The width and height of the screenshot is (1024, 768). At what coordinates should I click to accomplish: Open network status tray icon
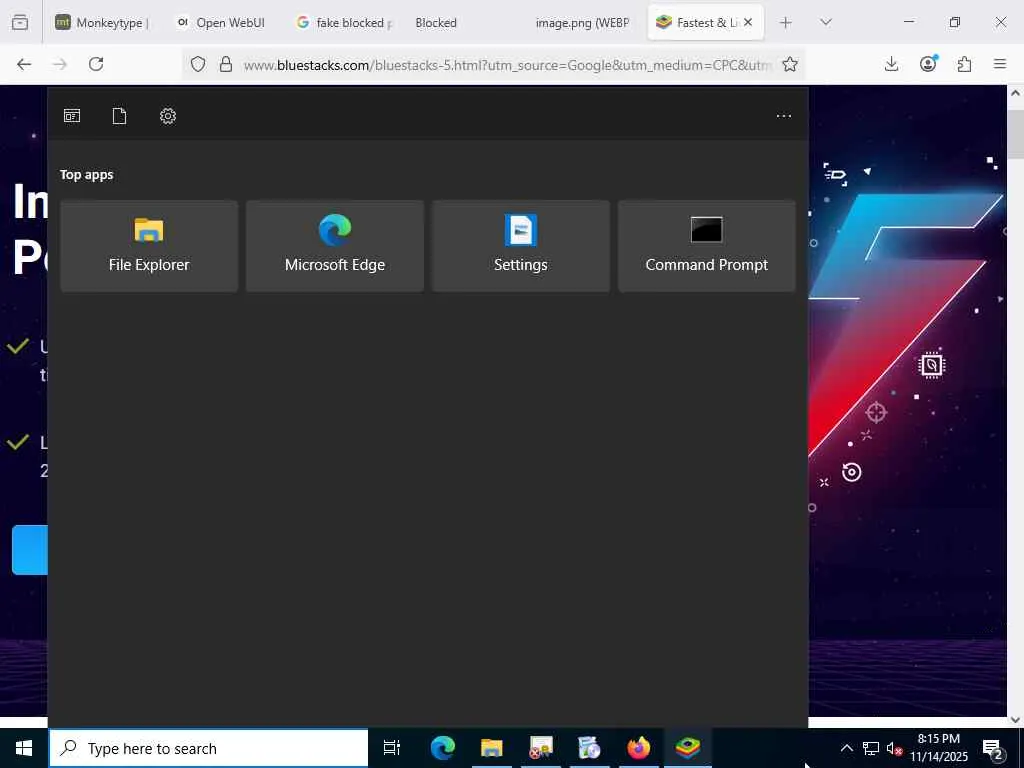coord(871,748)
